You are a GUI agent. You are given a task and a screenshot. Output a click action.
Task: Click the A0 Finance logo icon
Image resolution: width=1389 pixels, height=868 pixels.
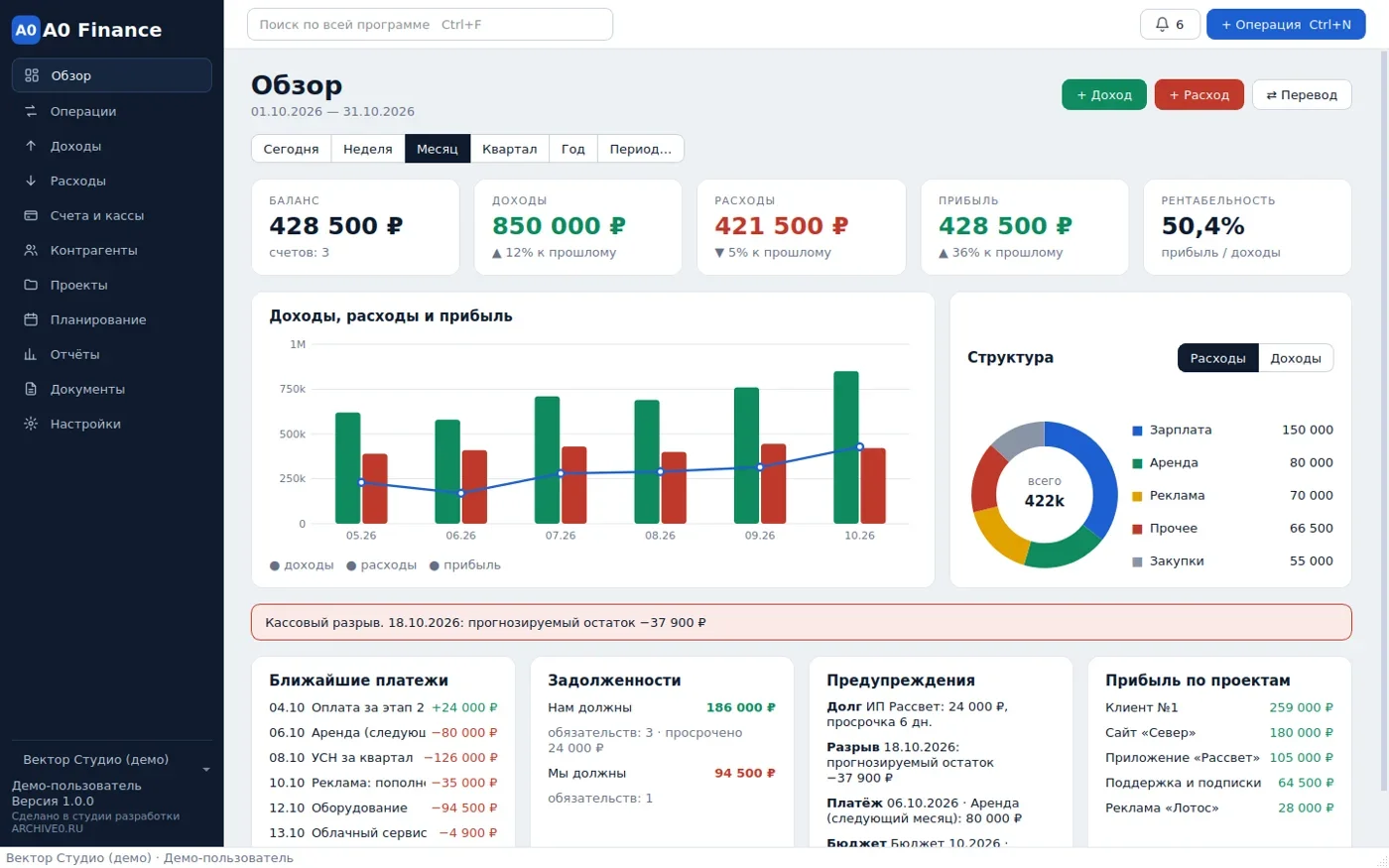coord(26,30)
